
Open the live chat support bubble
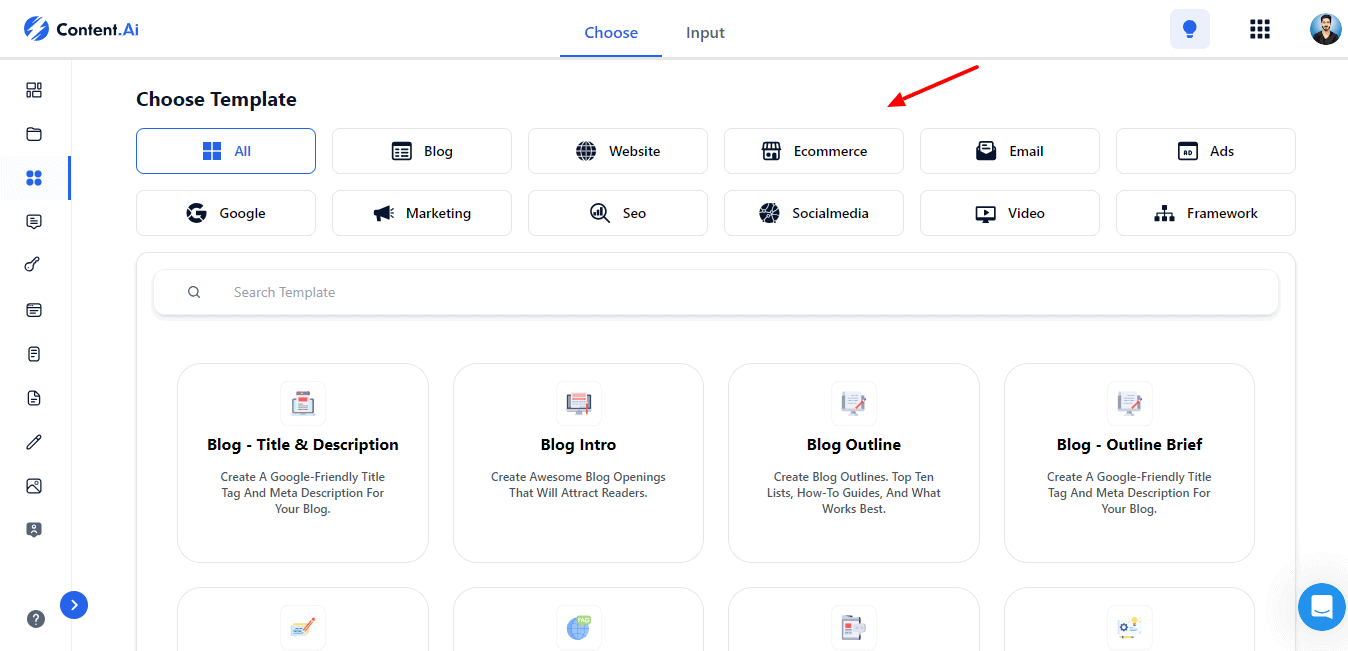[x=1321, y=607]
